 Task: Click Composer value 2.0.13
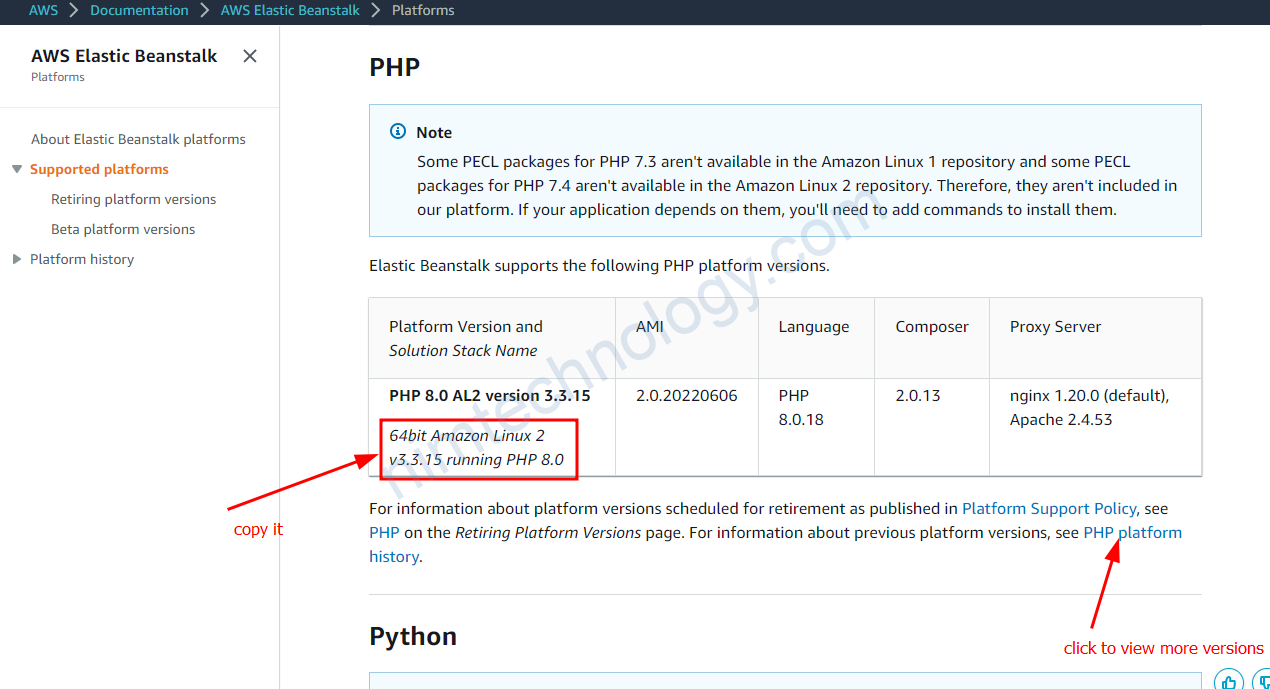[x=918, y=395]
